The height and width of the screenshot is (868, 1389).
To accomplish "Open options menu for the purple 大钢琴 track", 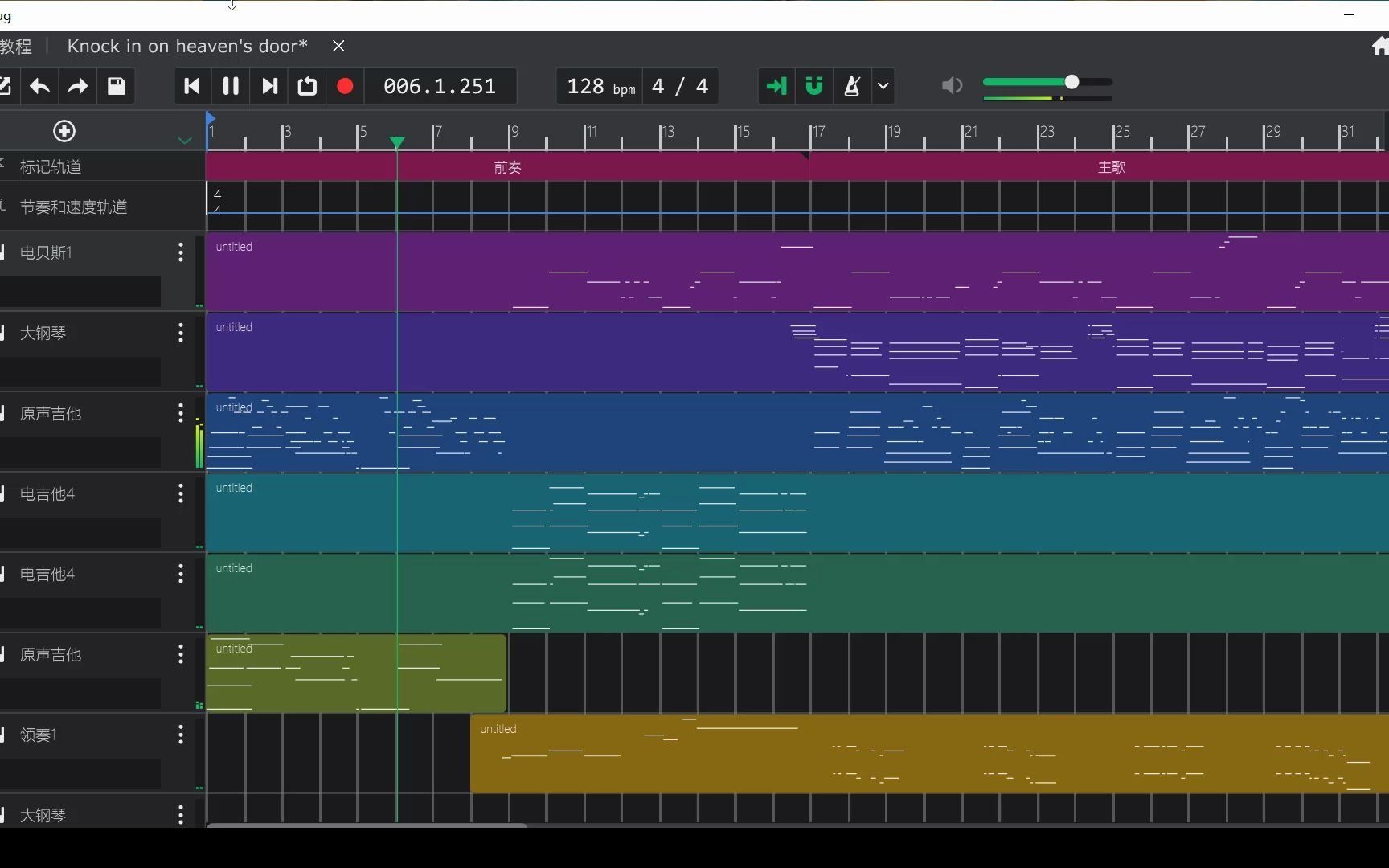I will point(181,333).
